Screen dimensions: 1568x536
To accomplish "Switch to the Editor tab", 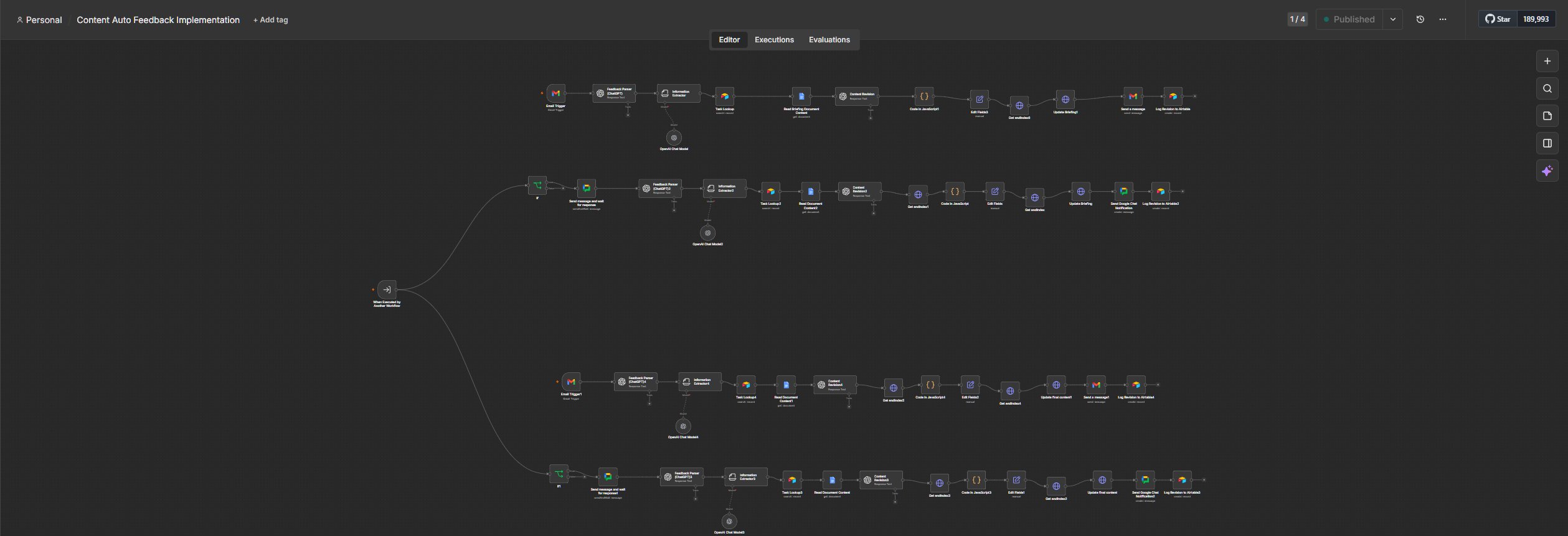I will coord(729,40).
